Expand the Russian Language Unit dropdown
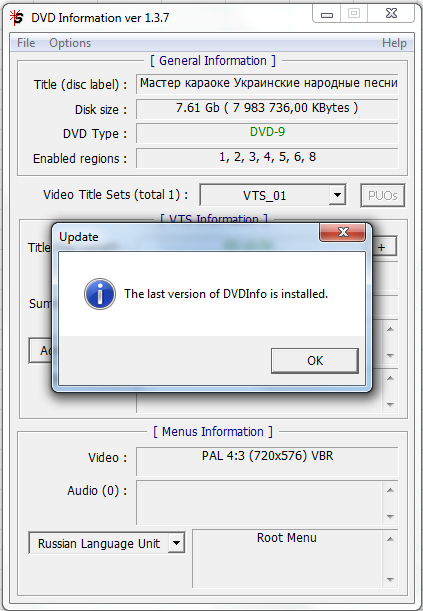Viewport: 423px width, 611px height. point(176,543)
